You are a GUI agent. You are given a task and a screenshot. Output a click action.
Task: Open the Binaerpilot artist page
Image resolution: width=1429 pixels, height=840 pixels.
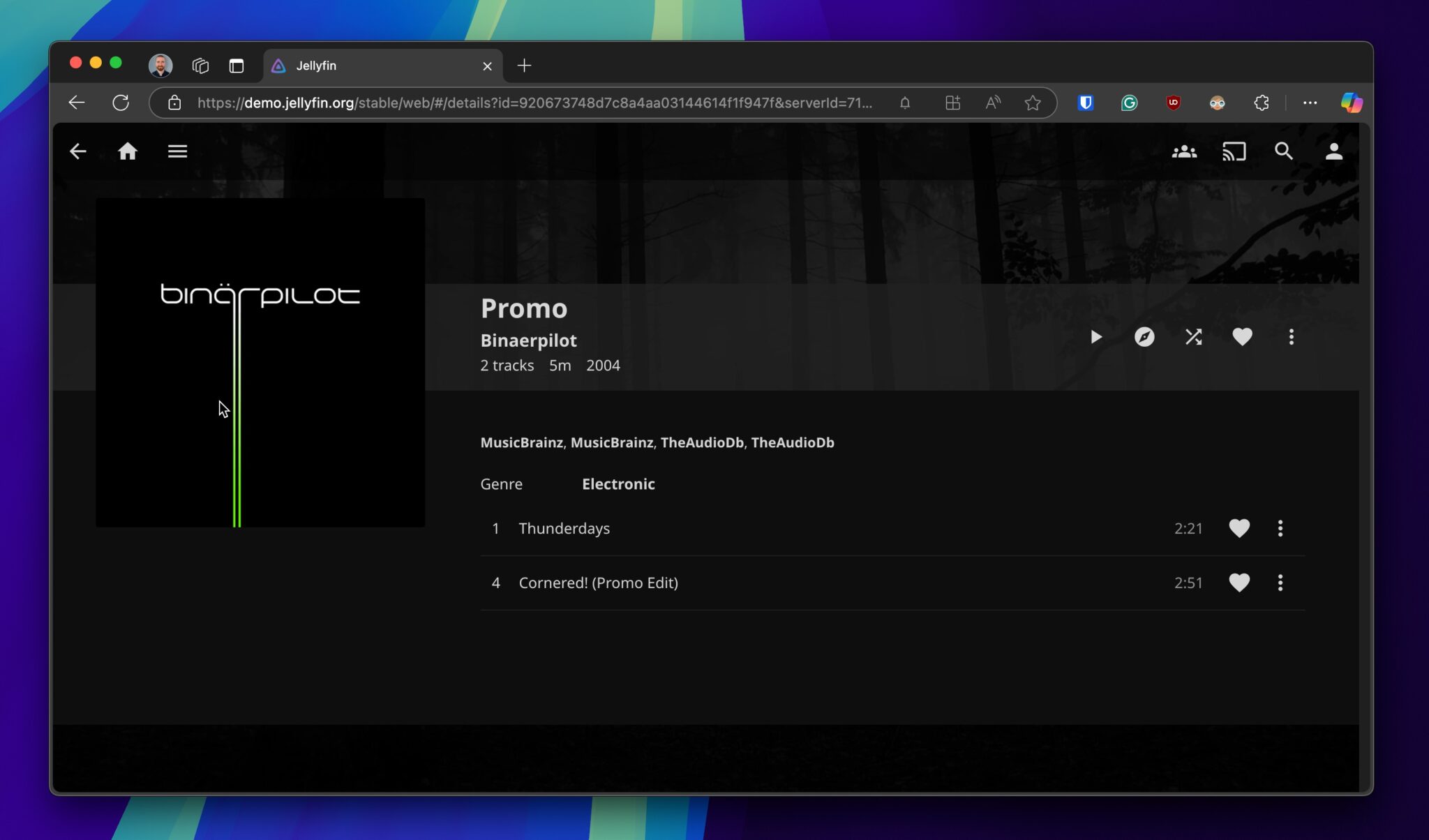click(x=528, y=340)
